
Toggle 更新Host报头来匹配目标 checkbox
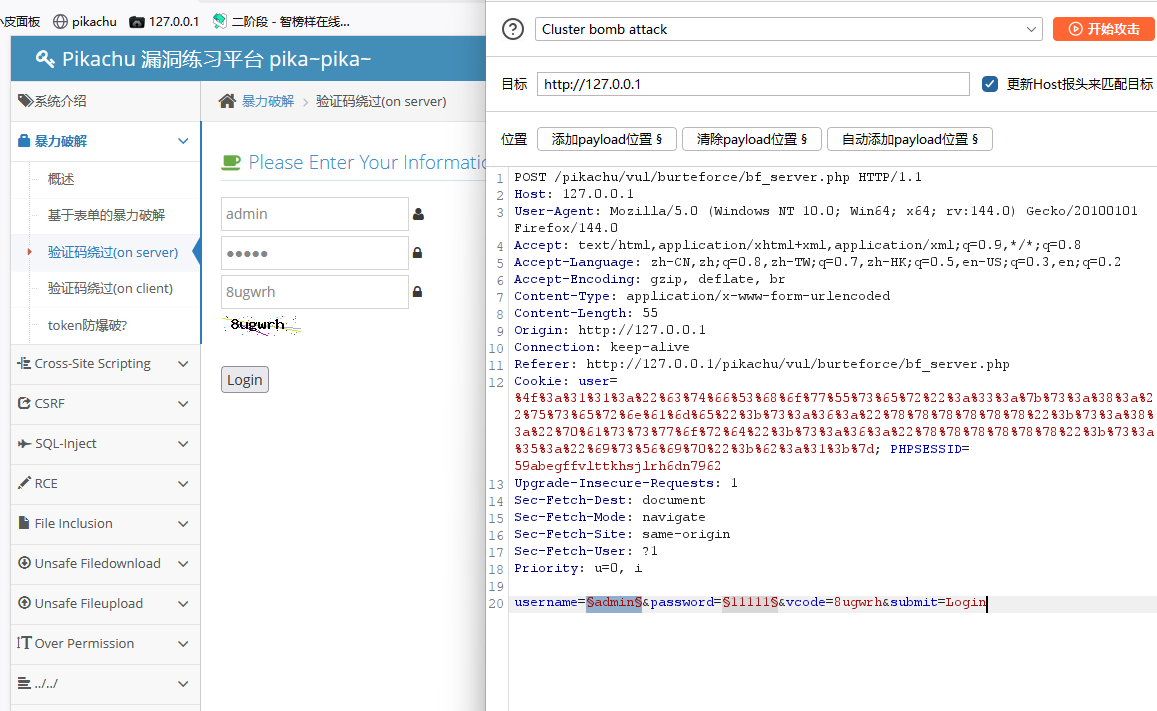pos(990,84)
